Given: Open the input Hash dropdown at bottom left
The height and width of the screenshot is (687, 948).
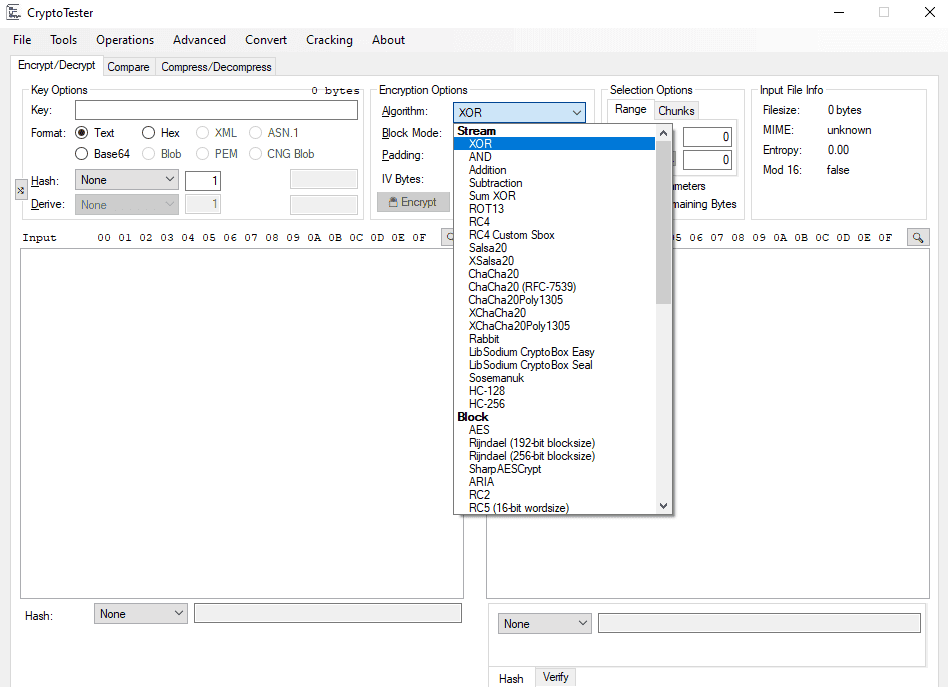Looking at the screenshot, I should click(140, 614).
